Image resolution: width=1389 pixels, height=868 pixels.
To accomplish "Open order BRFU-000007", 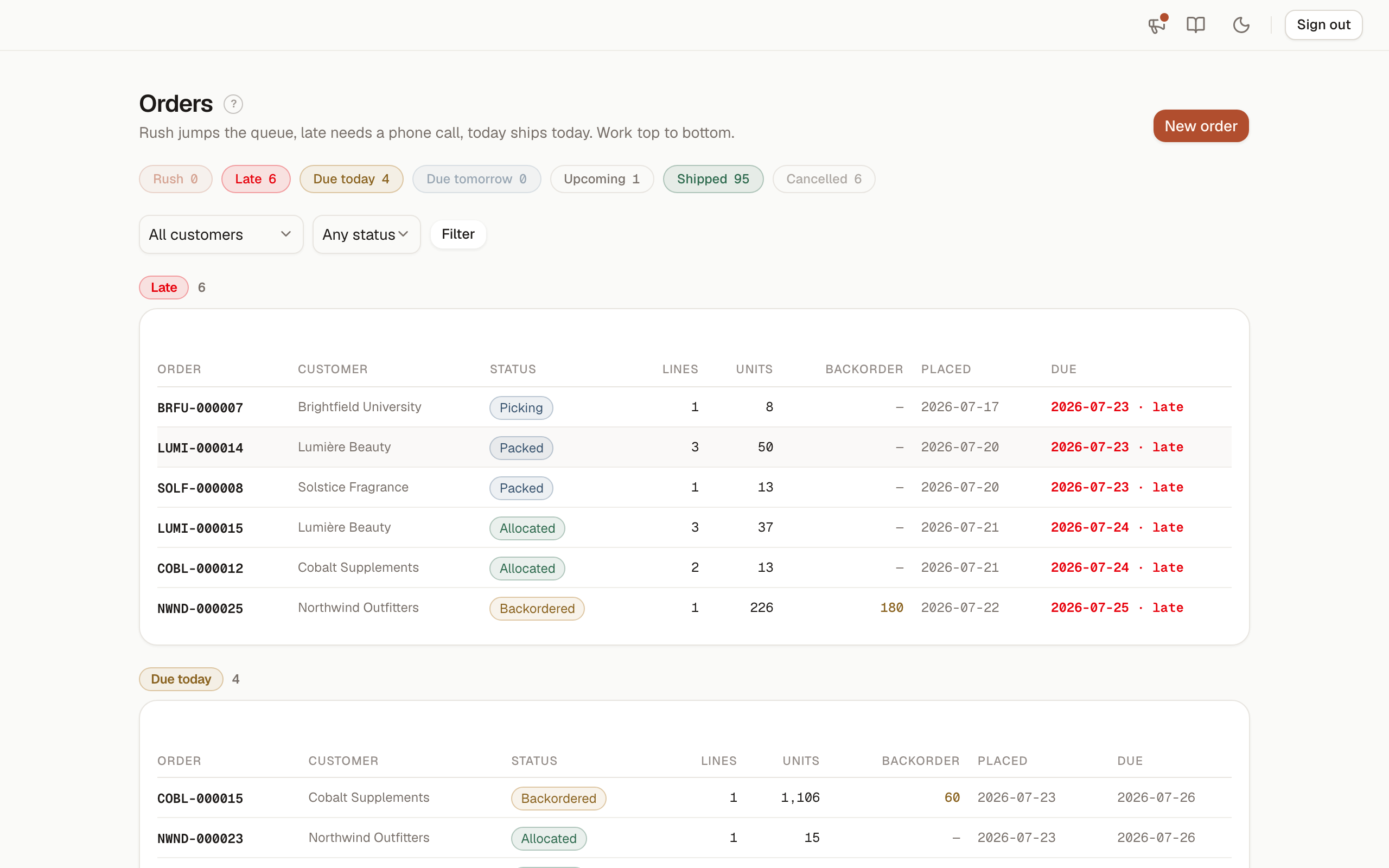I will click(x=200, y=407).
